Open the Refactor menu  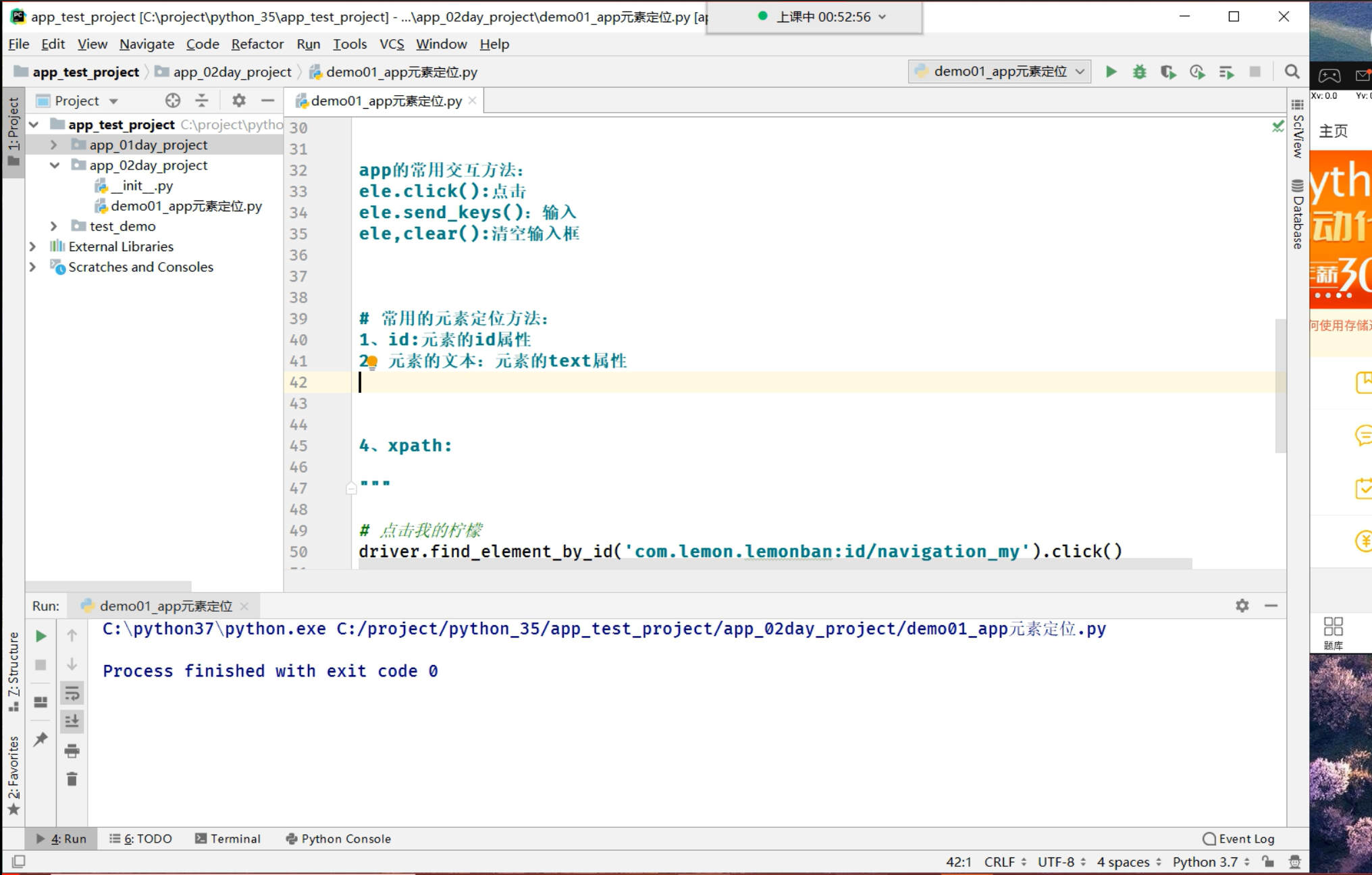coord(257,44)
